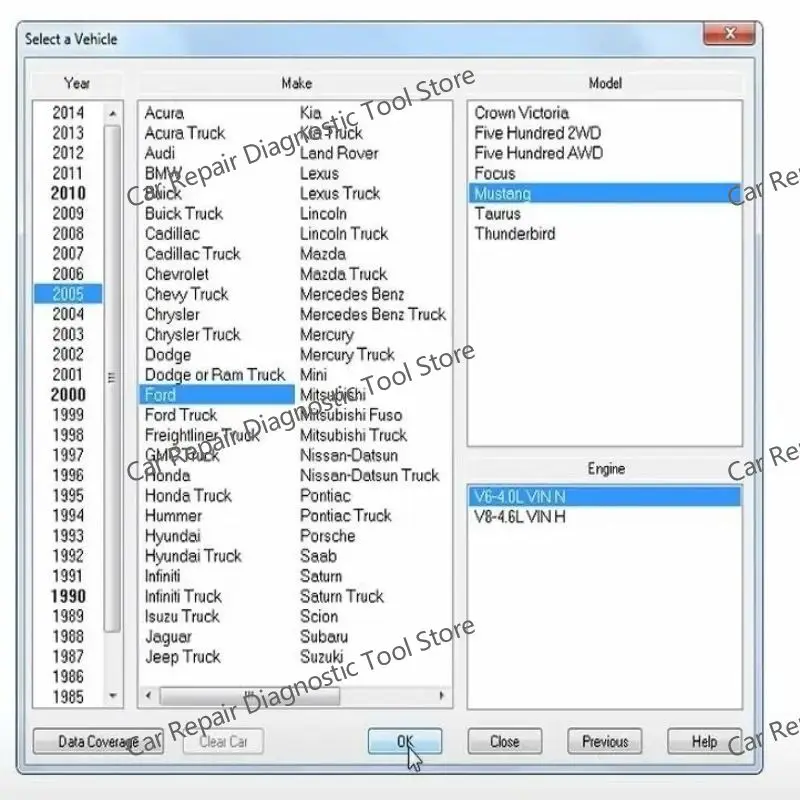The width and height of the screenshot is (800, 800).
Task: Select Ford Truck make
Action: click(x=181, y=415)
